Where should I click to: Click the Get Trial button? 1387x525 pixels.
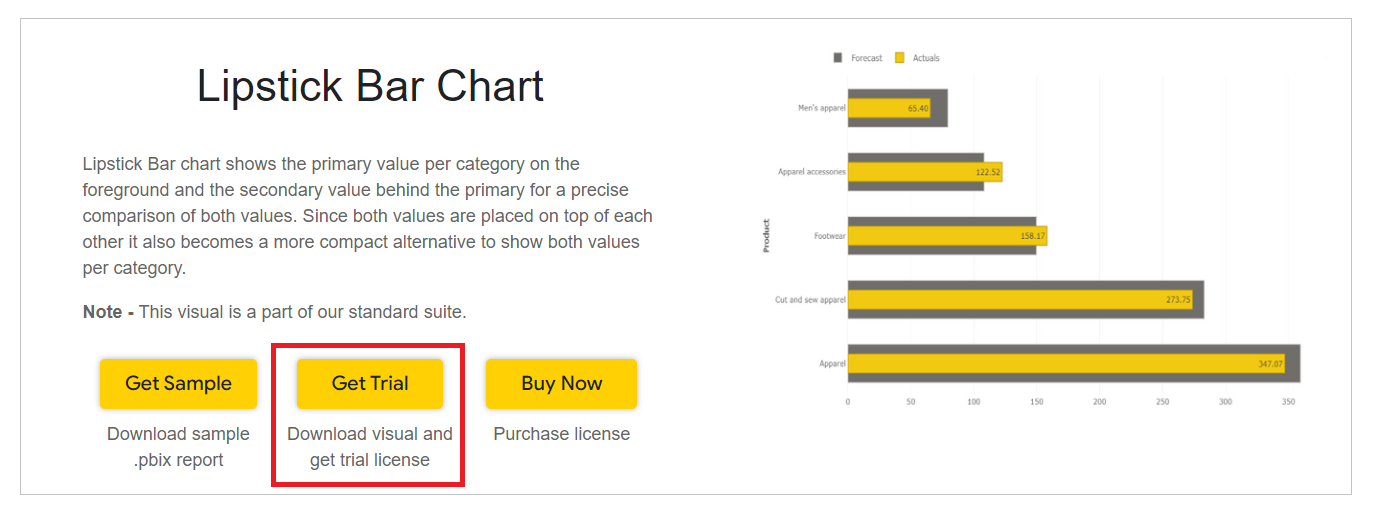(x=370, y=384)
